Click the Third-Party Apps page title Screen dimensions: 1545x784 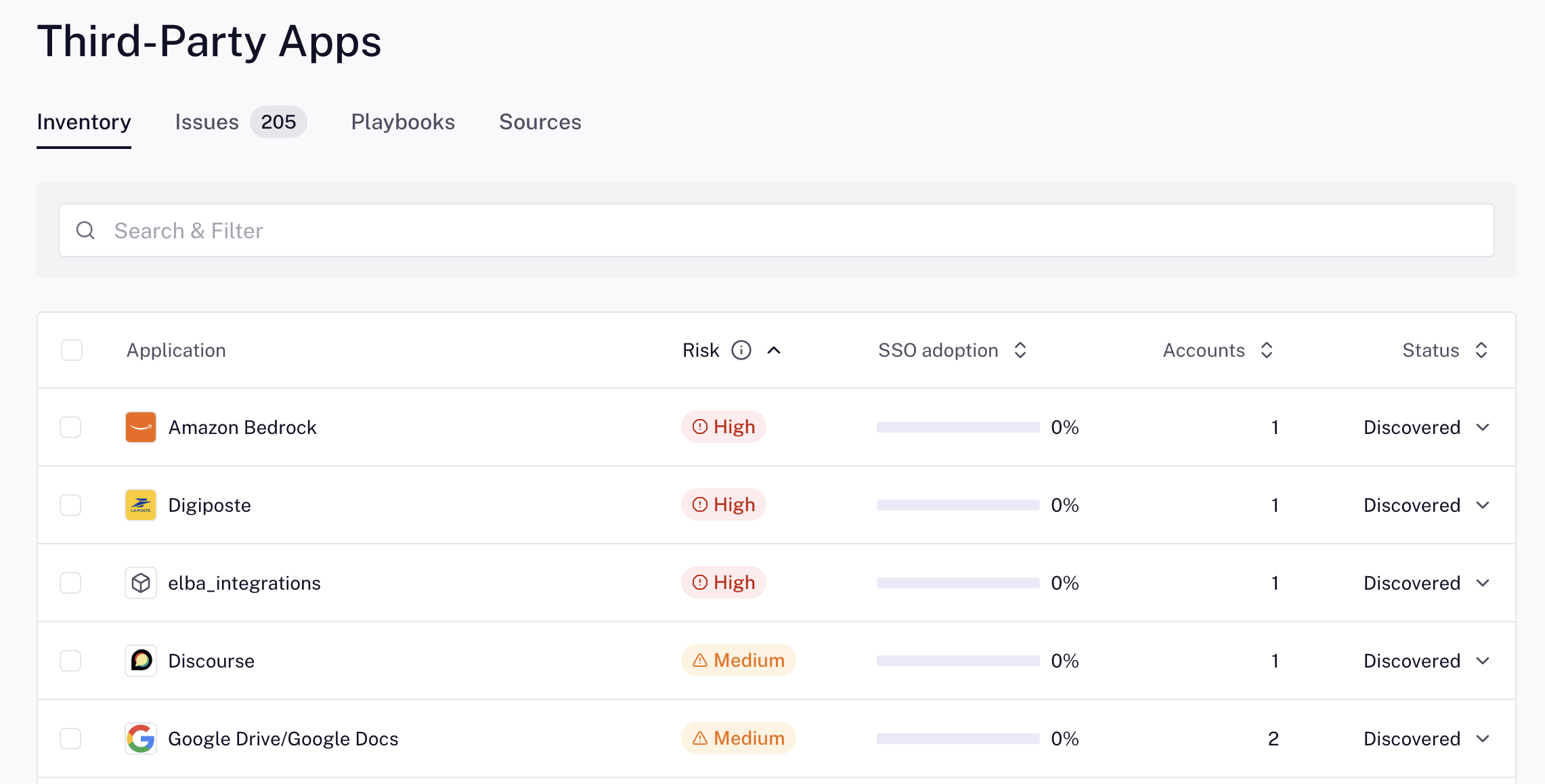point(209,41)
